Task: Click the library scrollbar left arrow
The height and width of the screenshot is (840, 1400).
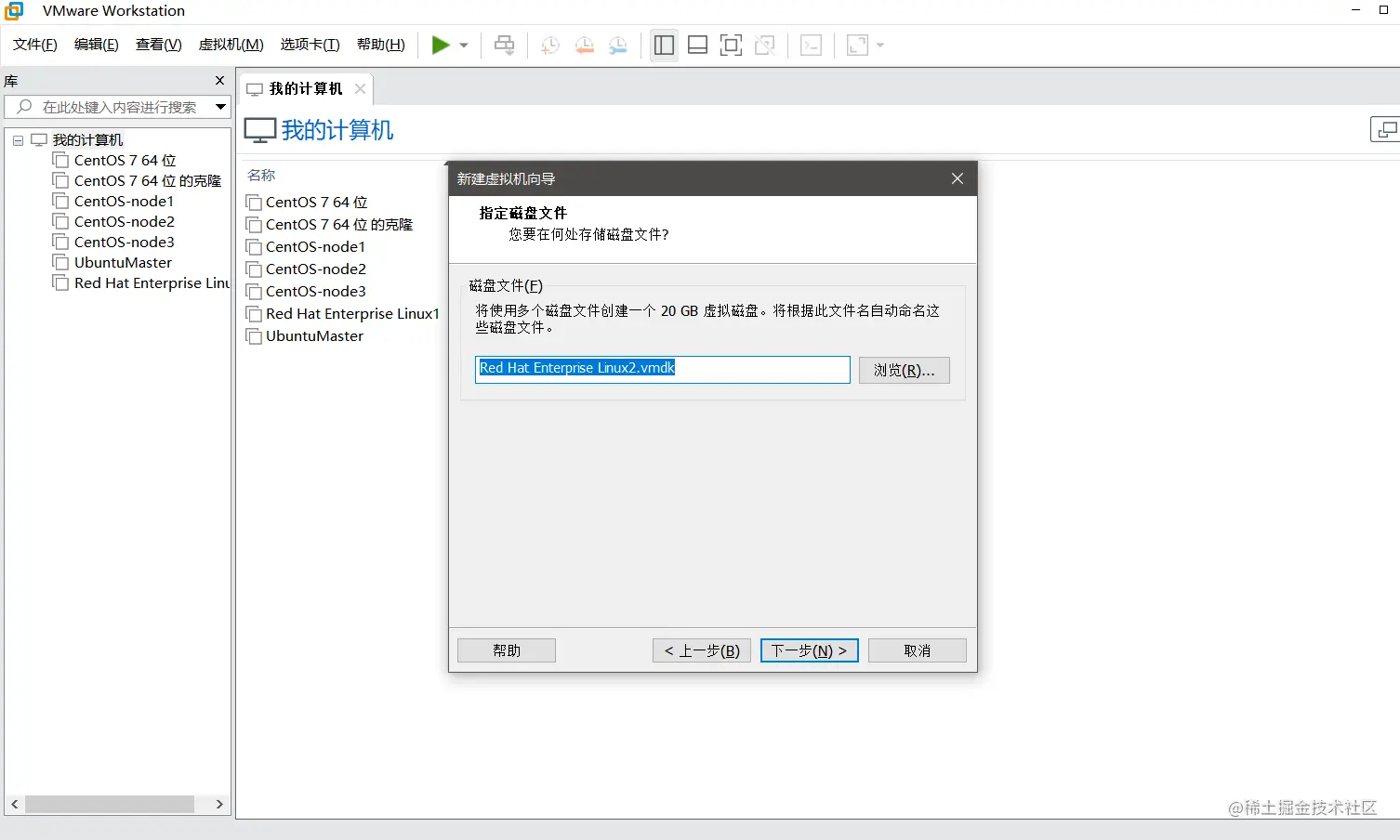Action: (x=14, y=804)
